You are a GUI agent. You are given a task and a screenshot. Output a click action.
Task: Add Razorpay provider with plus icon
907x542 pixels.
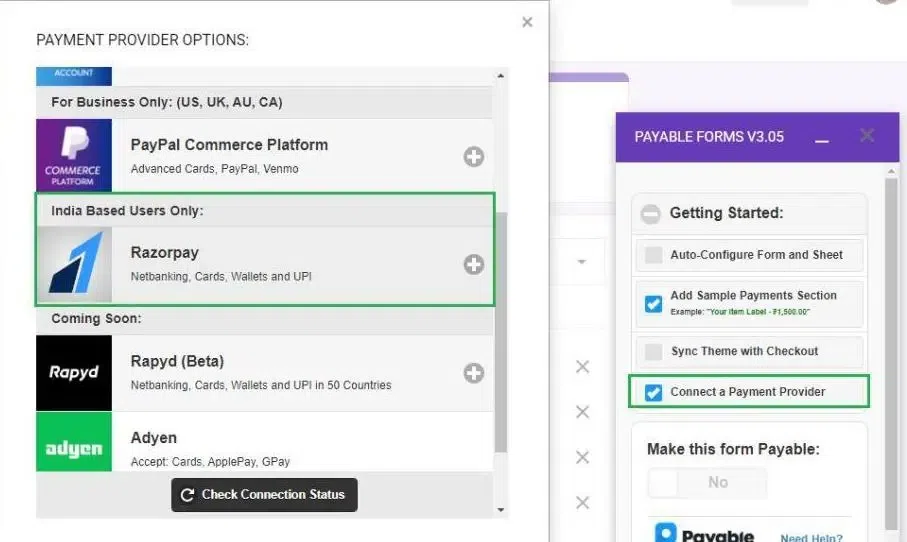point(474,265)
